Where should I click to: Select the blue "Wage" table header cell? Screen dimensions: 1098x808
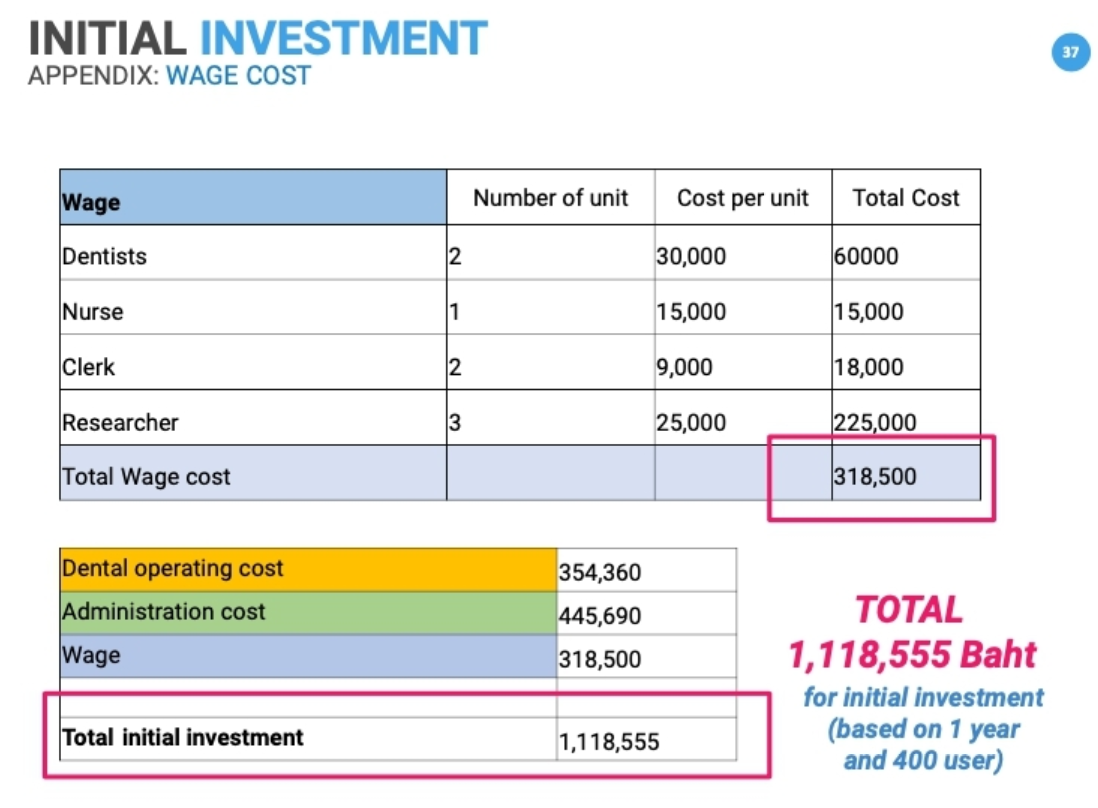[x=252, y=198]
